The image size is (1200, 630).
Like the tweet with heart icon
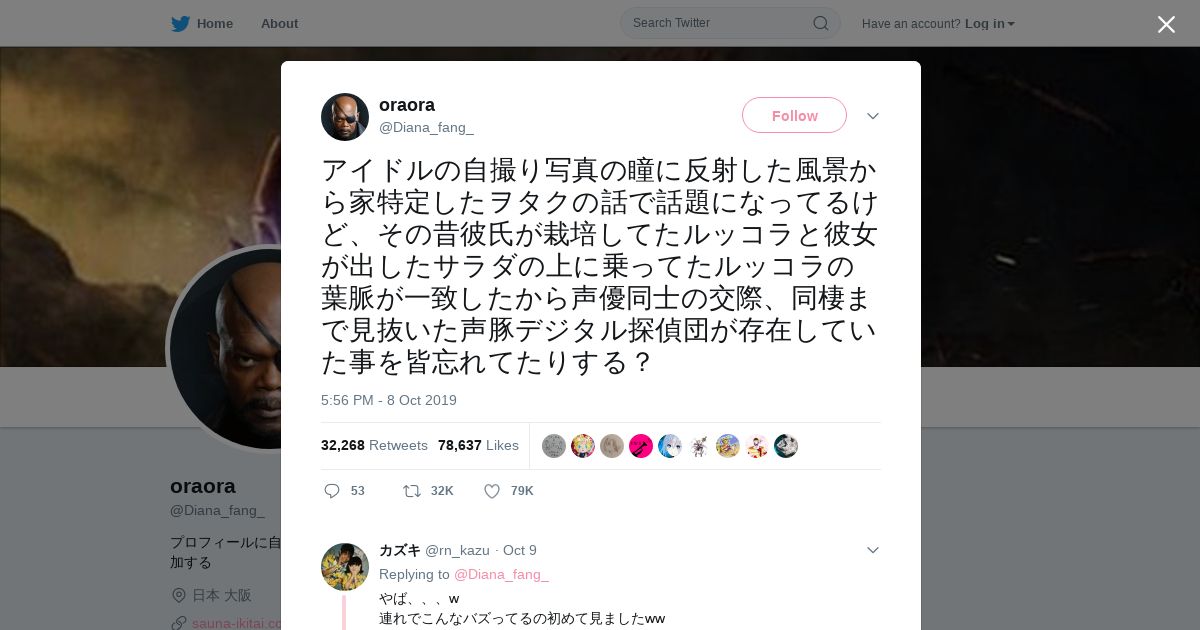click(492, 491)
